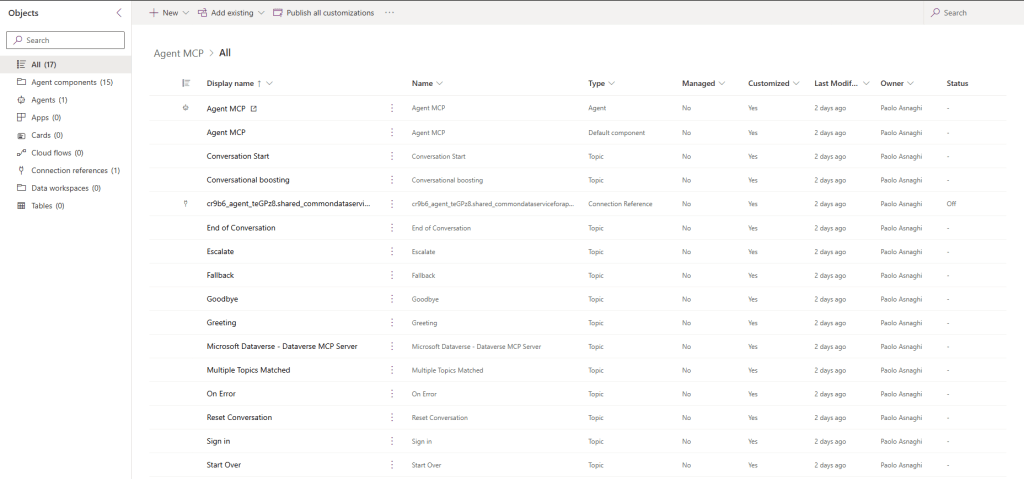Viewport: 1024px width, 479px height.
Task: Click the list view icon in the table header
Action: (185, 83)
